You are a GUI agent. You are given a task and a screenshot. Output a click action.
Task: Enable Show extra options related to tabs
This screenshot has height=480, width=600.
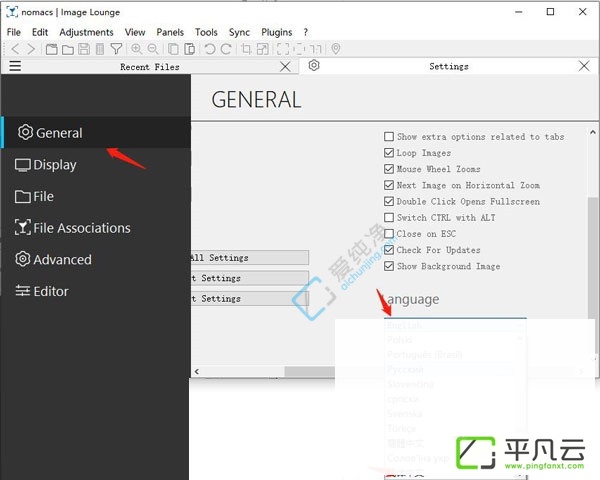pos(389,137)
